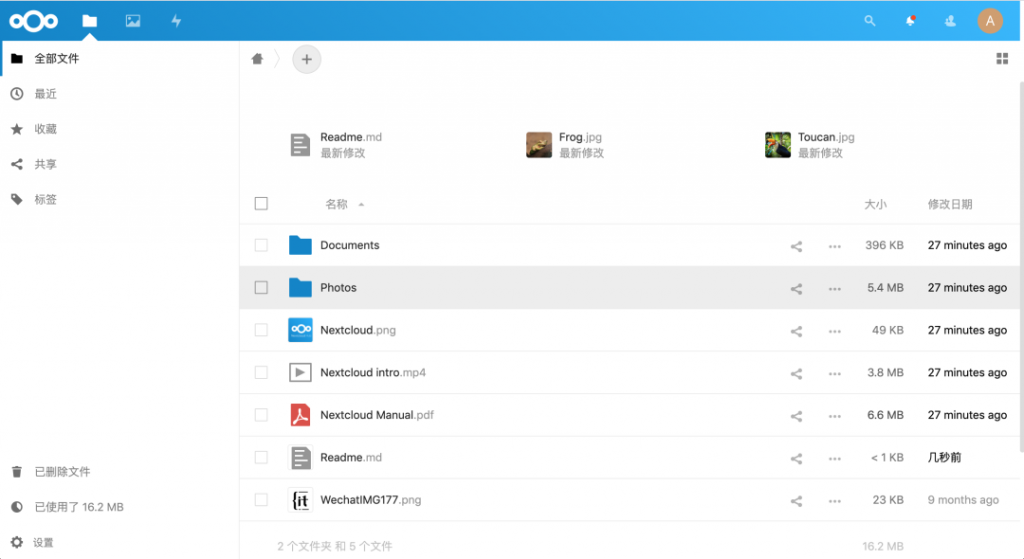
Task: Open the Activity lightning icon
Action: (x=176, y=20)
